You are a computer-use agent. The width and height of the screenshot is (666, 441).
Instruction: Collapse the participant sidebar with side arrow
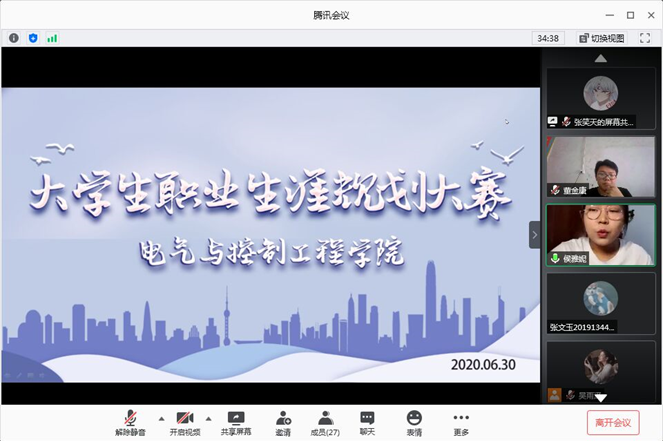pyautogui.click(x=534, y=235)
